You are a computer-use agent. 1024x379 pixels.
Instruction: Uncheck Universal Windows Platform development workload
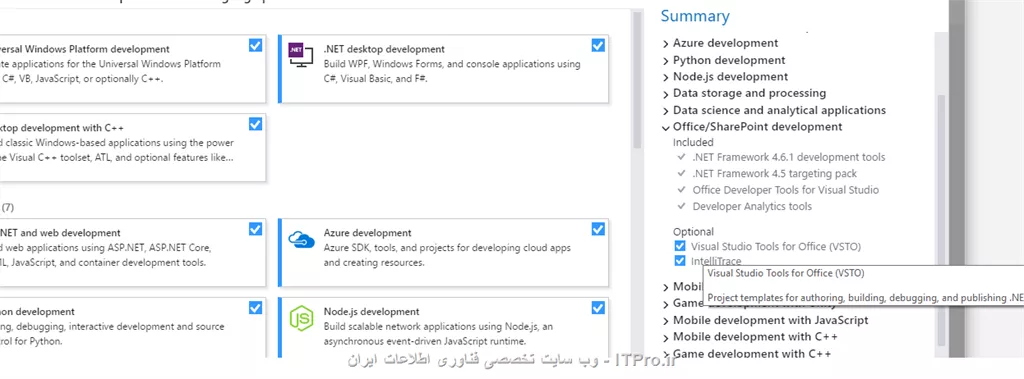pyautogui.click(x=255, y=45)
